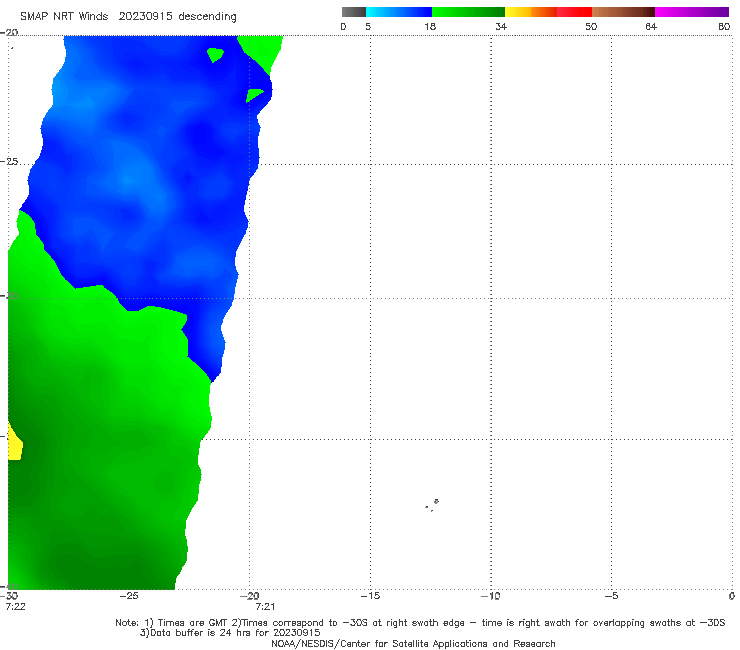
Task: Click the '5' color bar label
Action: click(368, 26)
